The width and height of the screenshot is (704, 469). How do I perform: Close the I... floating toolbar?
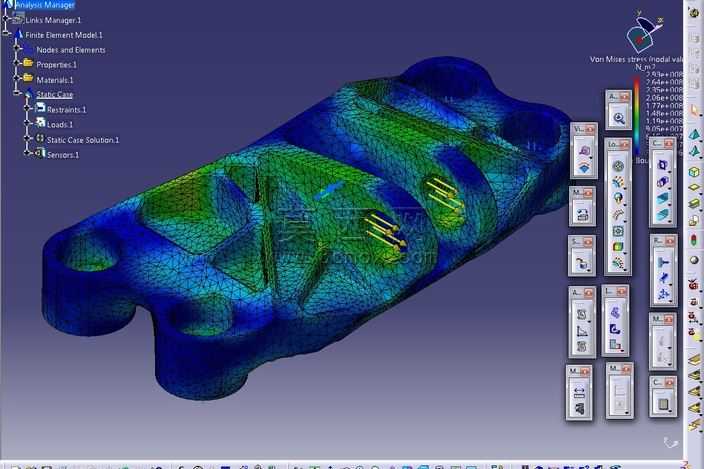point(622,291)
